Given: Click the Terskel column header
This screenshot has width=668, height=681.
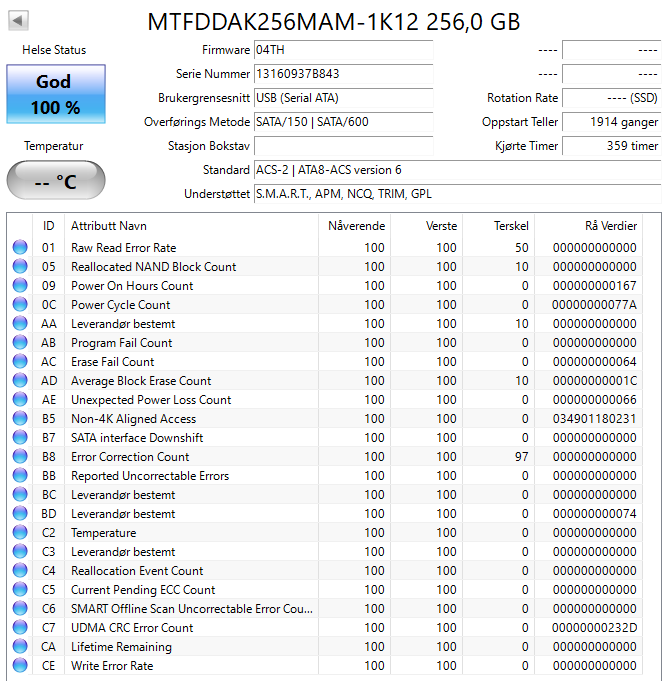Looking at the screenshot, I should pyautogui.click(x=510, y=226).
